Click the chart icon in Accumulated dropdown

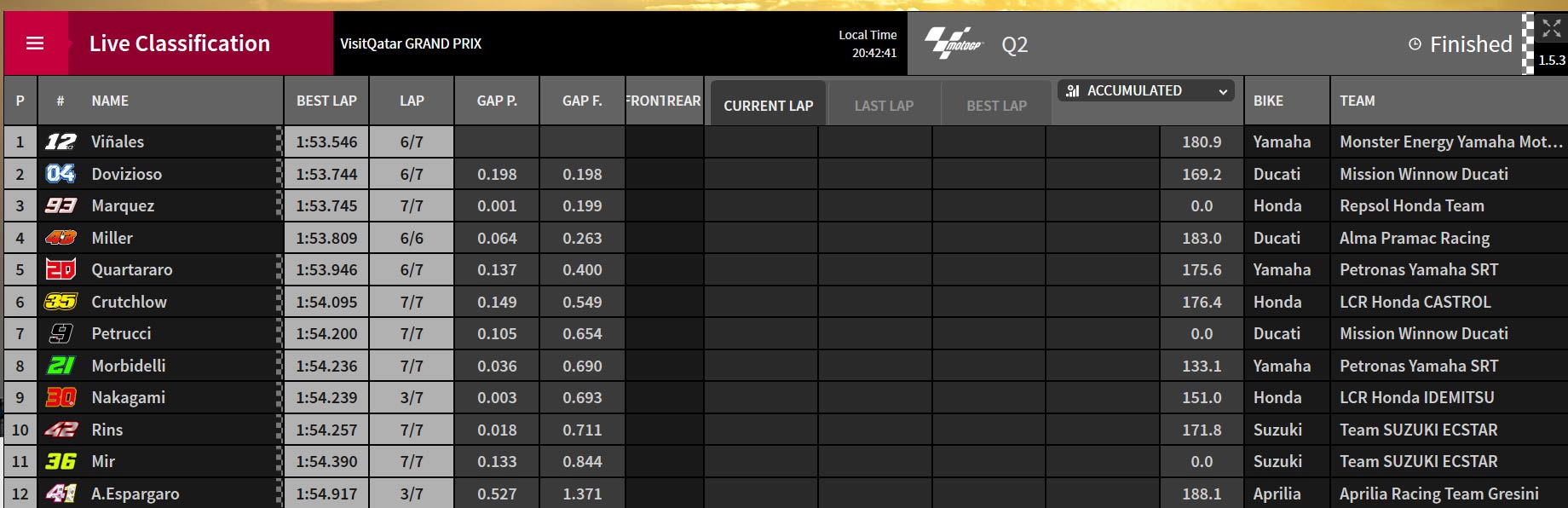pyautogui.click(x=1073, y=90)
